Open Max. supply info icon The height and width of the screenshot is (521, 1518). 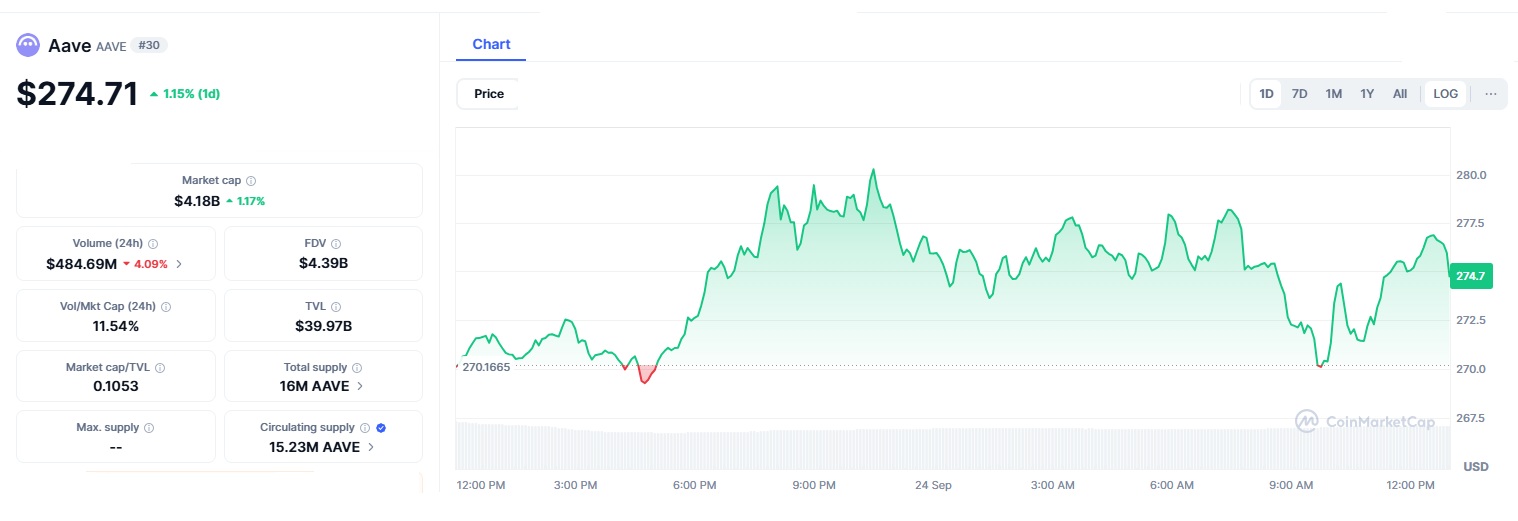pos(149,428)
